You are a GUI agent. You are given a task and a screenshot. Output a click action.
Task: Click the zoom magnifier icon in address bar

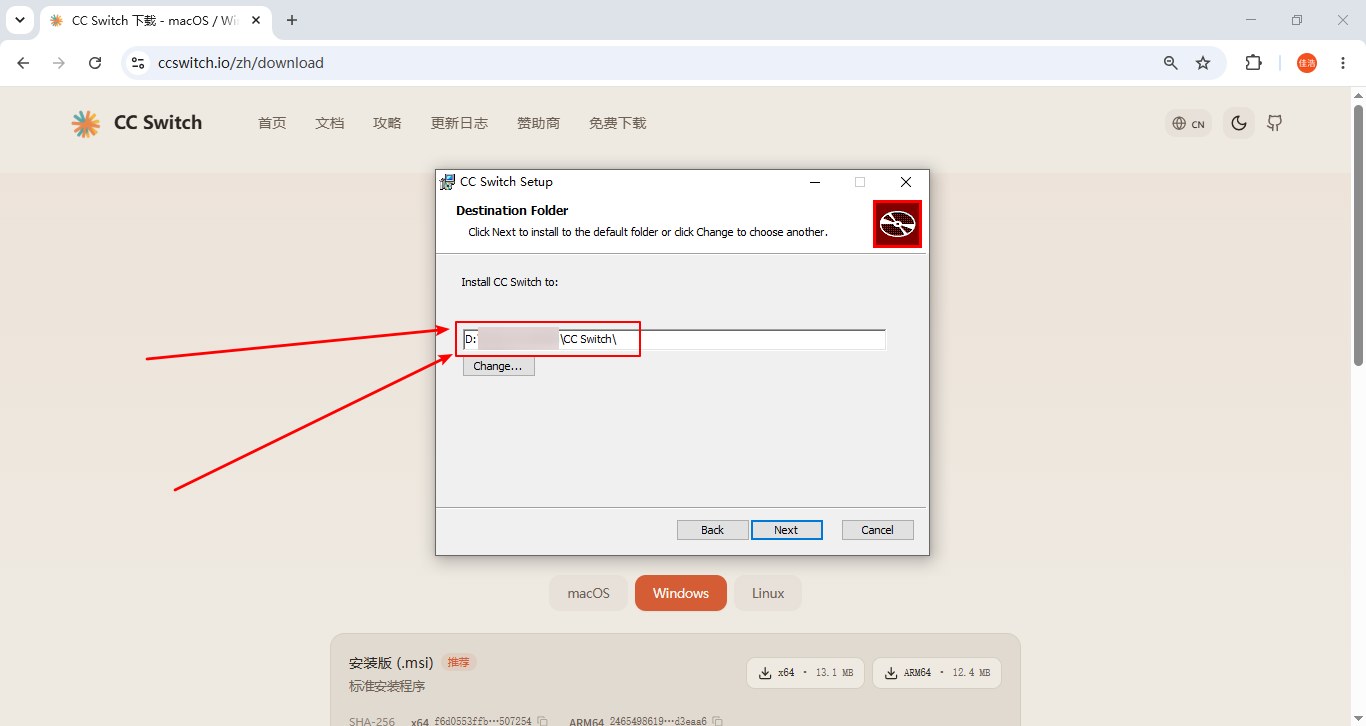click(1171, 63)
